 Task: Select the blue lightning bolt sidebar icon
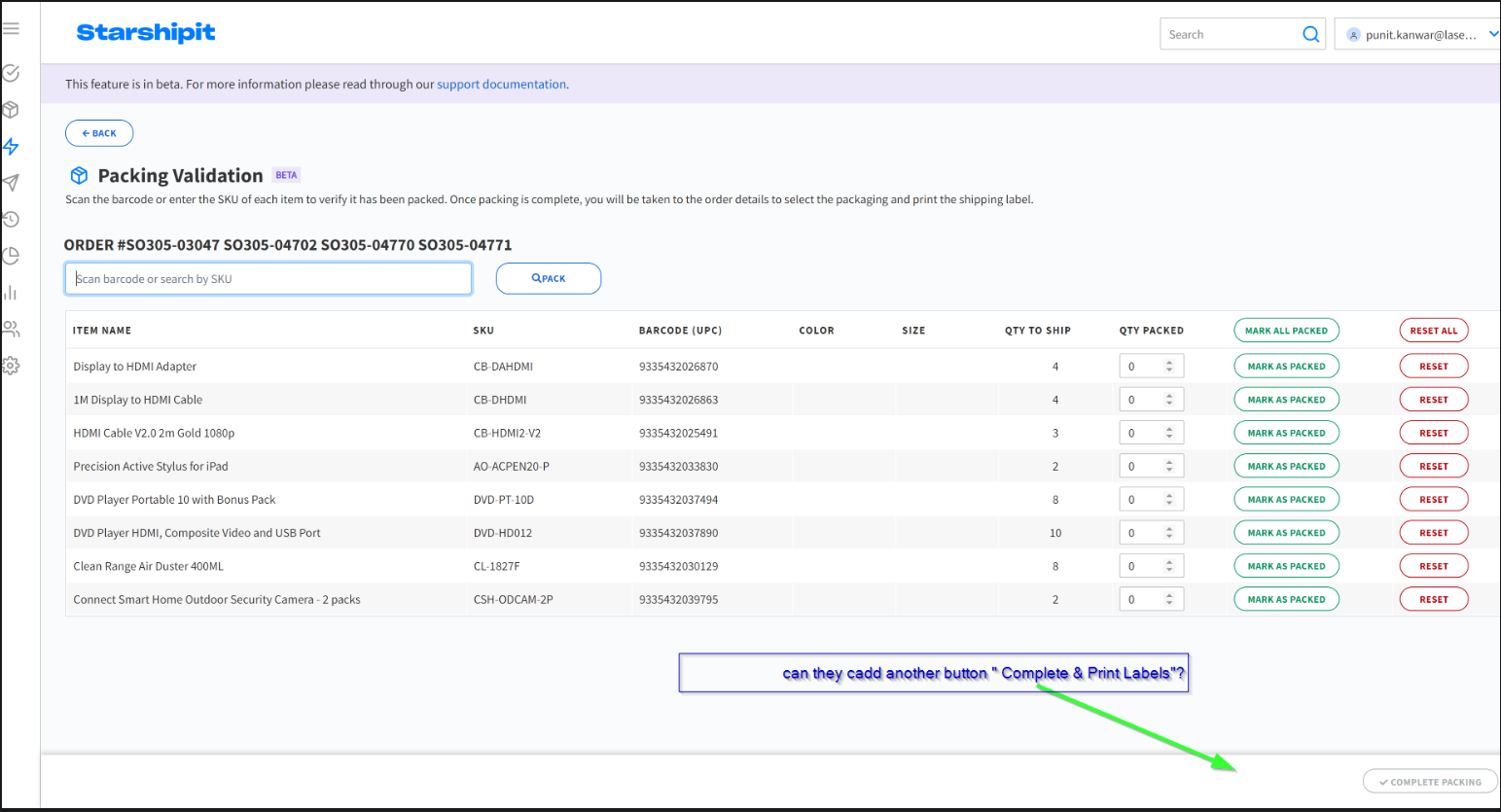coord(11,147)
